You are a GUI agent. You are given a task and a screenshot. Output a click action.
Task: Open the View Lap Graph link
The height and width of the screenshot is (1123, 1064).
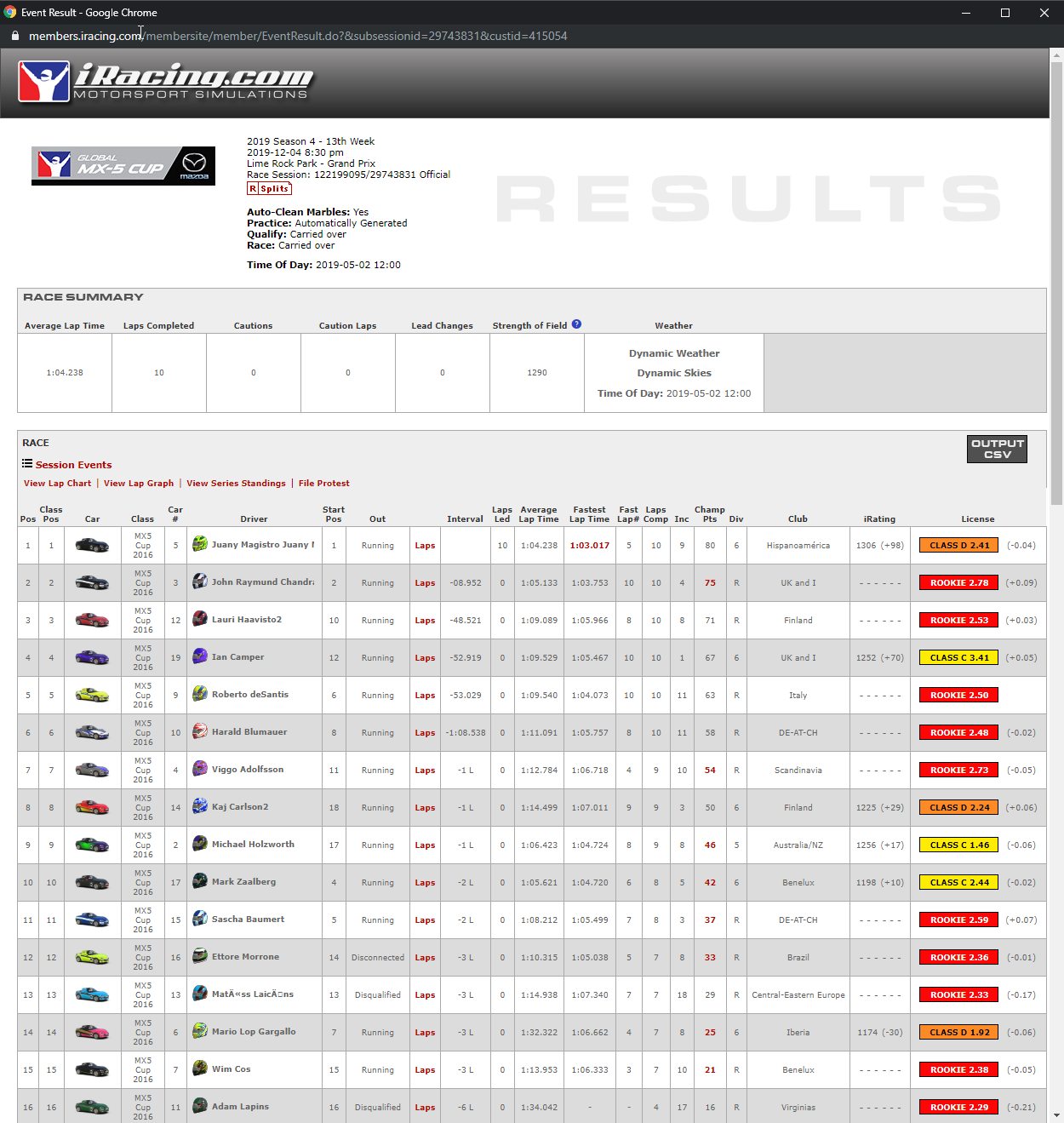coord(139,484)
